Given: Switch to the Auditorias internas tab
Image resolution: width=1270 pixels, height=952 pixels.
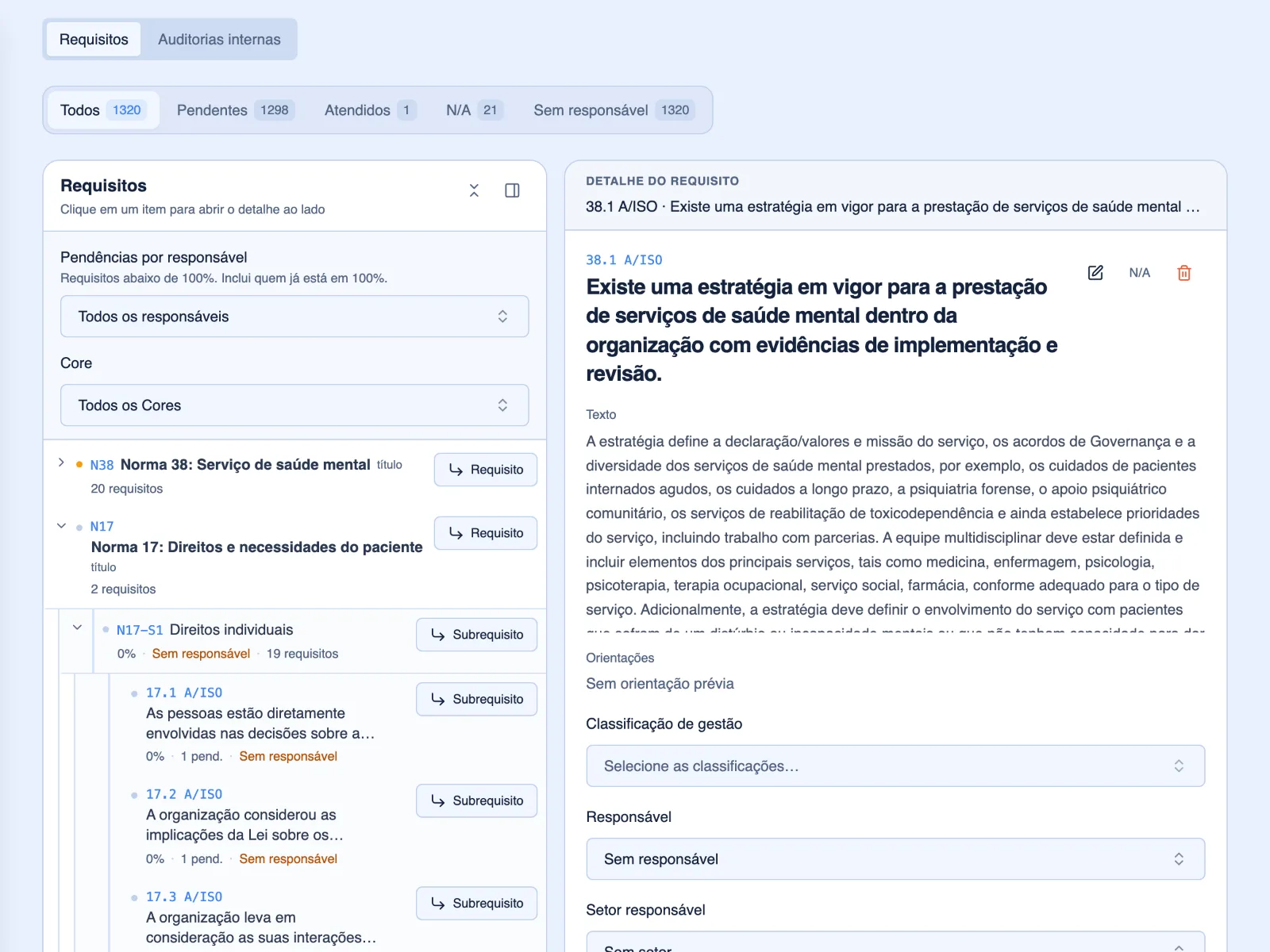Looking at the screenshot, I should click(x=219, y=40).
